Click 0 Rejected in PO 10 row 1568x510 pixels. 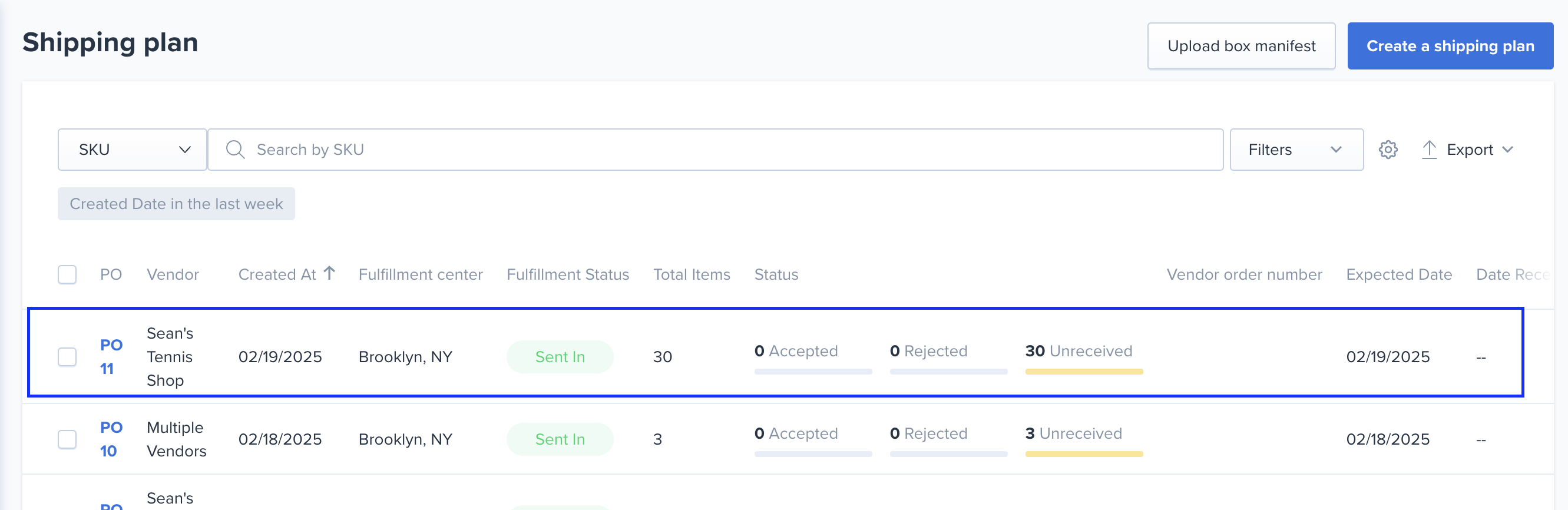pyautogui.click(x=928, y=433)
